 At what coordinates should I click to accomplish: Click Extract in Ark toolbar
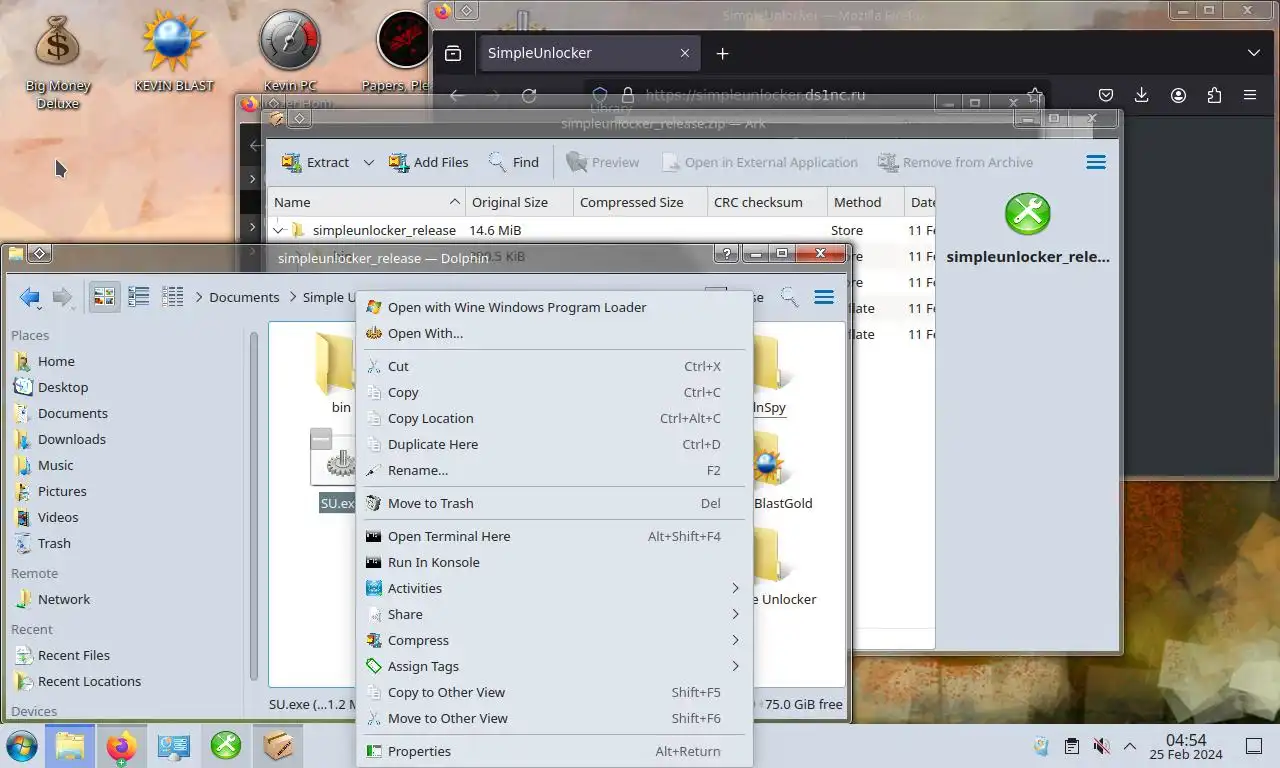(314, 162)
